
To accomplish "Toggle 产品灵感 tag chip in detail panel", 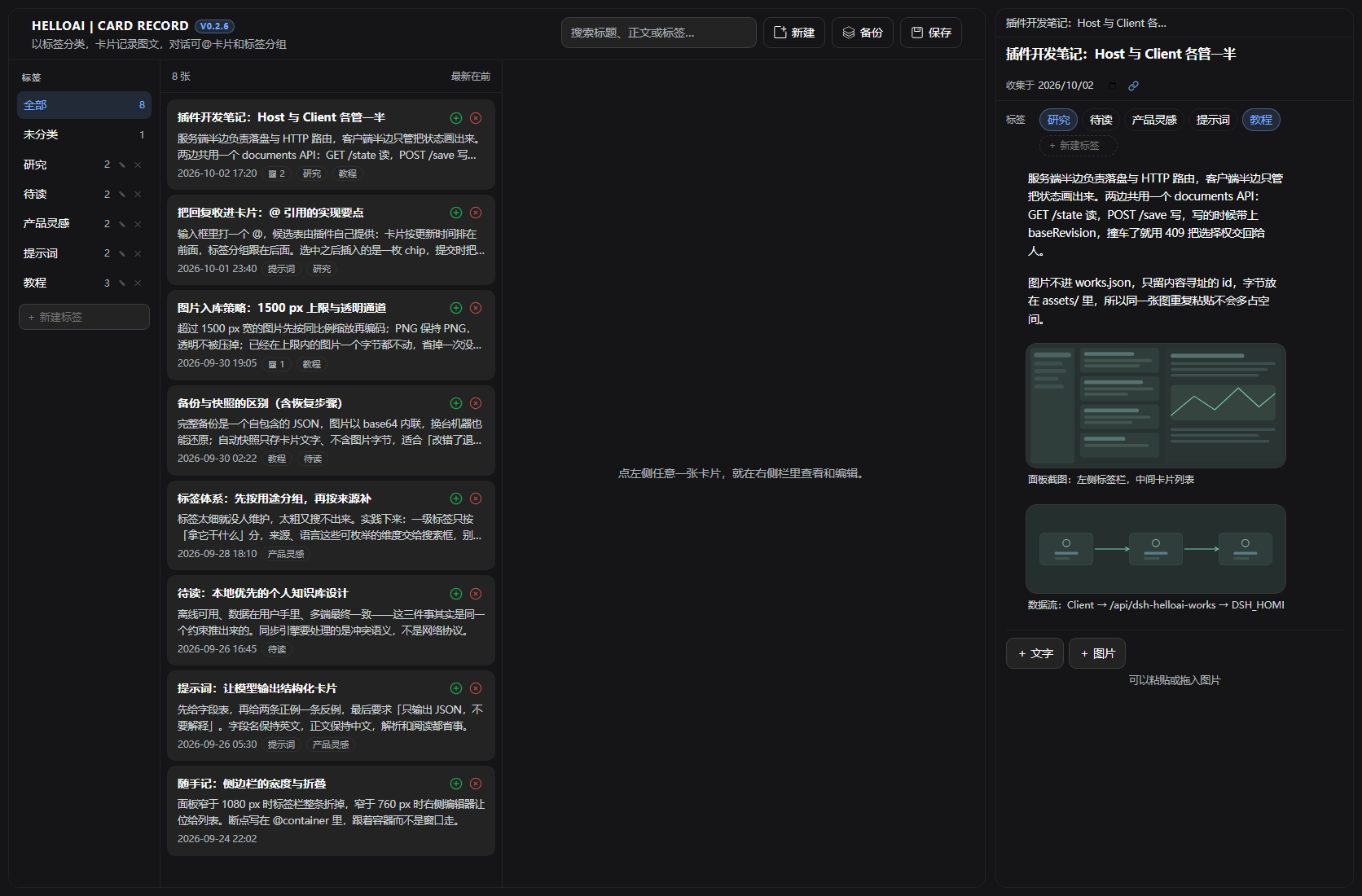I will (1154, 120).
